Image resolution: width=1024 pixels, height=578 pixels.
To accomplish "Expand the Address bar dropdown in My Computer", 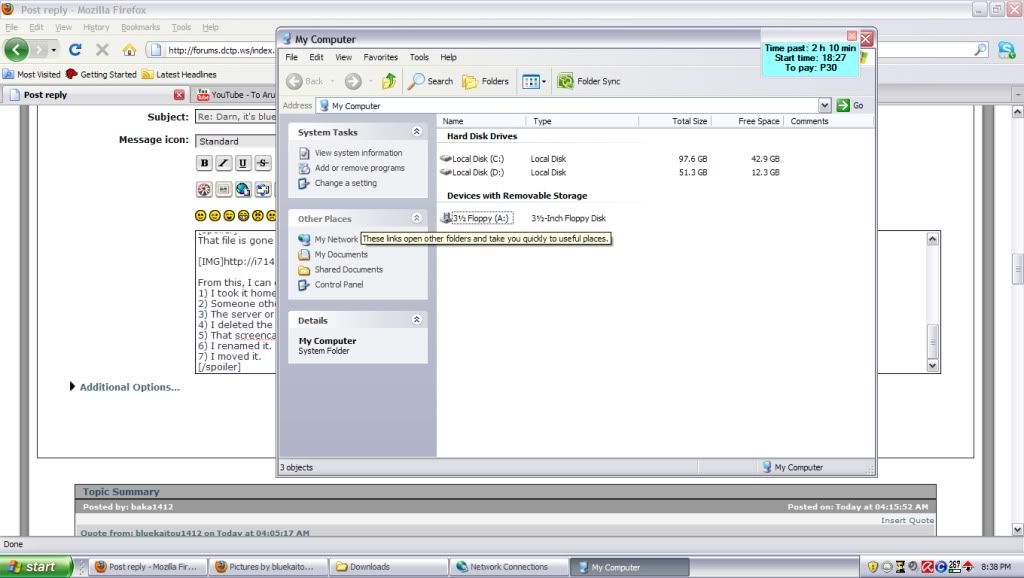I will (x=824, y=105).
